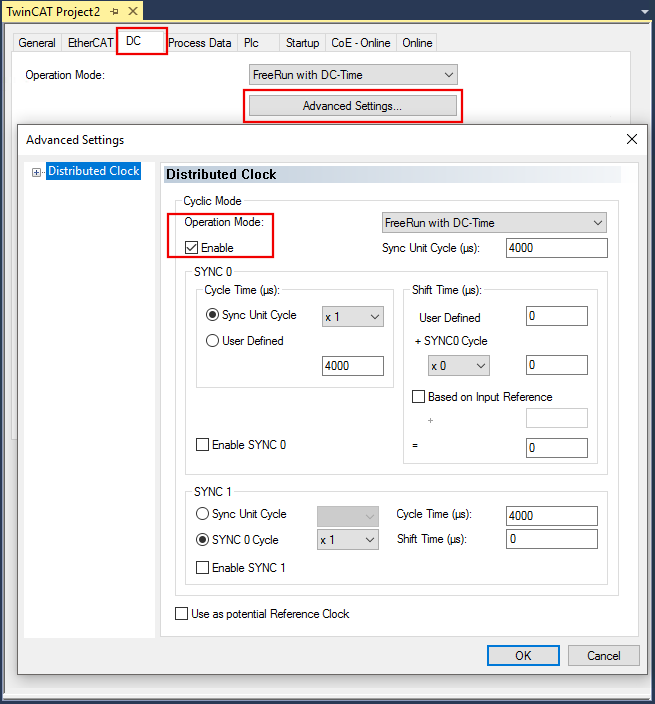Screen dimensions: 655x704
Task: Click the Cancel button
Action: (x=603, y=656)
